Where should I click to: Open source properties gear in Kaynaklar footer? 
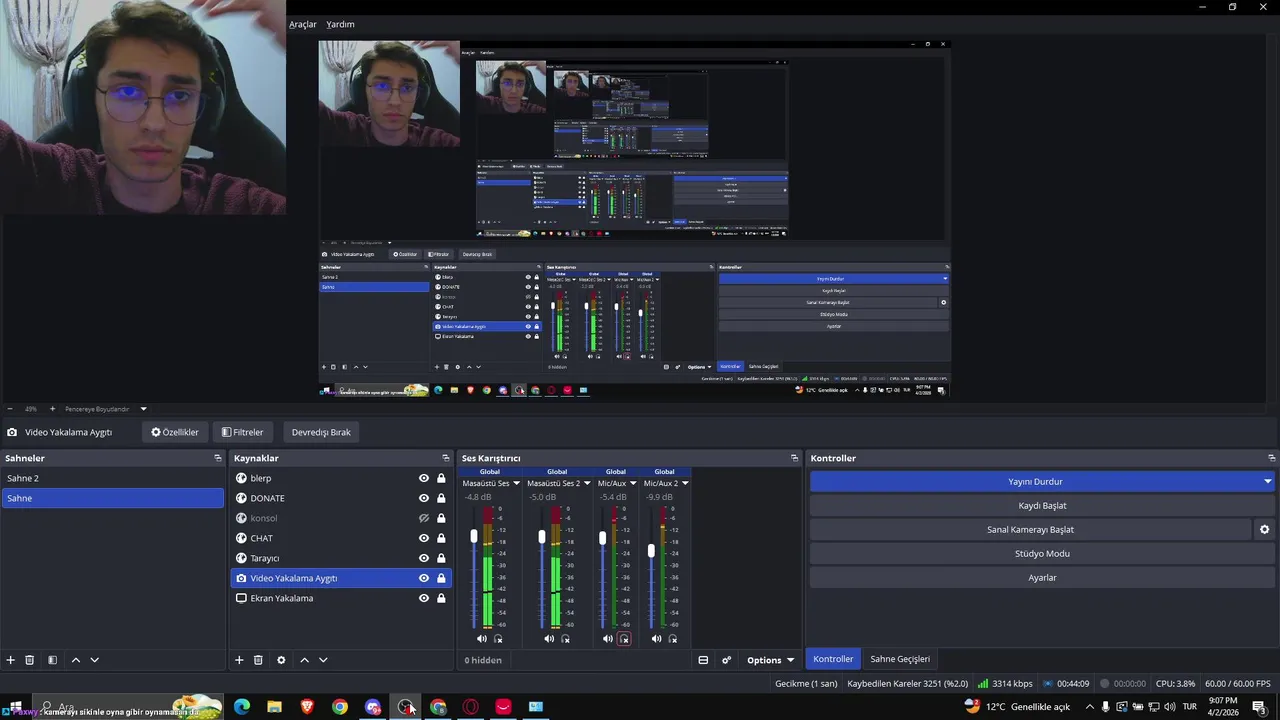(281, 660)
